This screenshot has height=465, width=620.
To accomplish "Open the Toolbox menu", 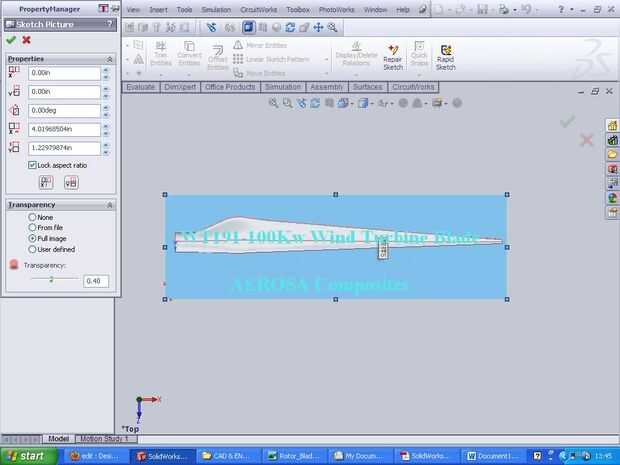I will (x=298, y=9).
